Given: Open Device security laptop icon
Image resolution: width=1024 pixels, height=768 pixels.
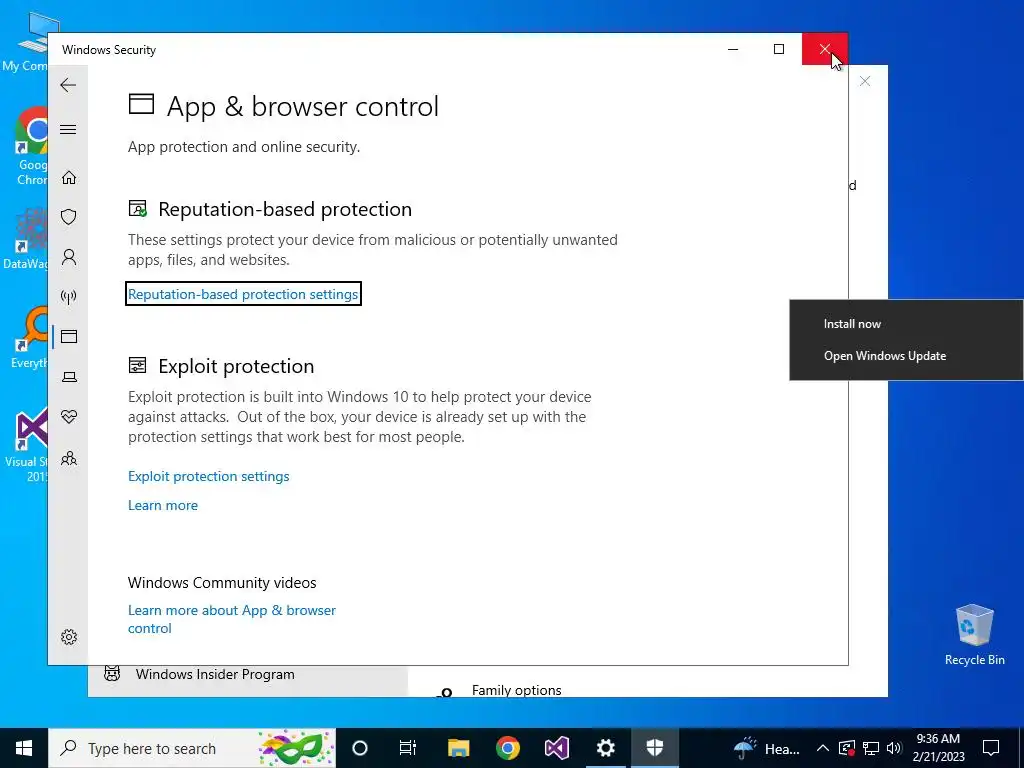Looking at the screenshot, I should coord(69,377).
